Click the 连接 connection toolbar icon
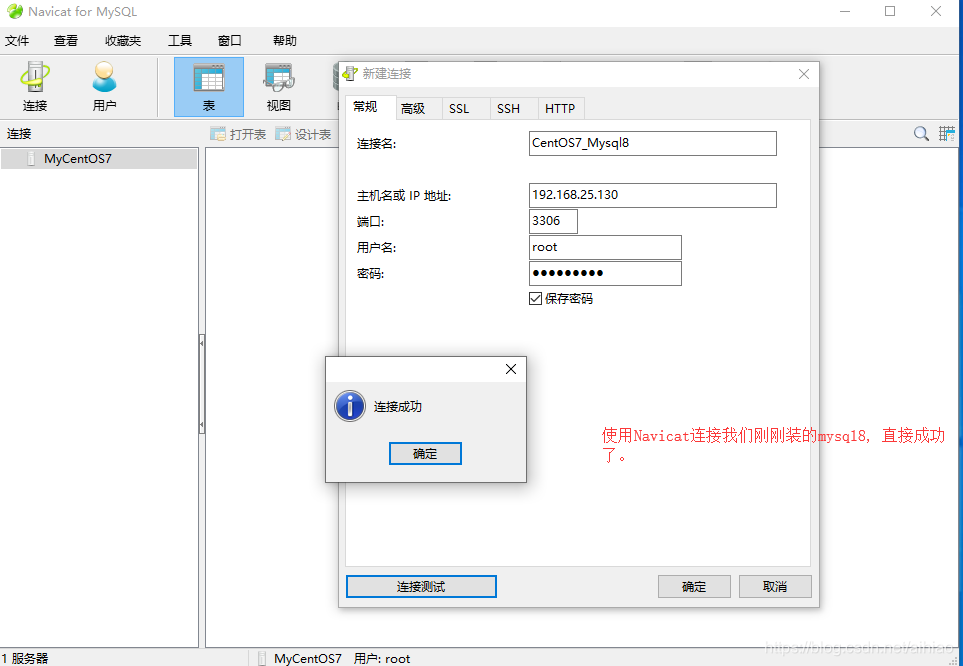The width and height of the screenshot is (963, 666). coord(35,87)
